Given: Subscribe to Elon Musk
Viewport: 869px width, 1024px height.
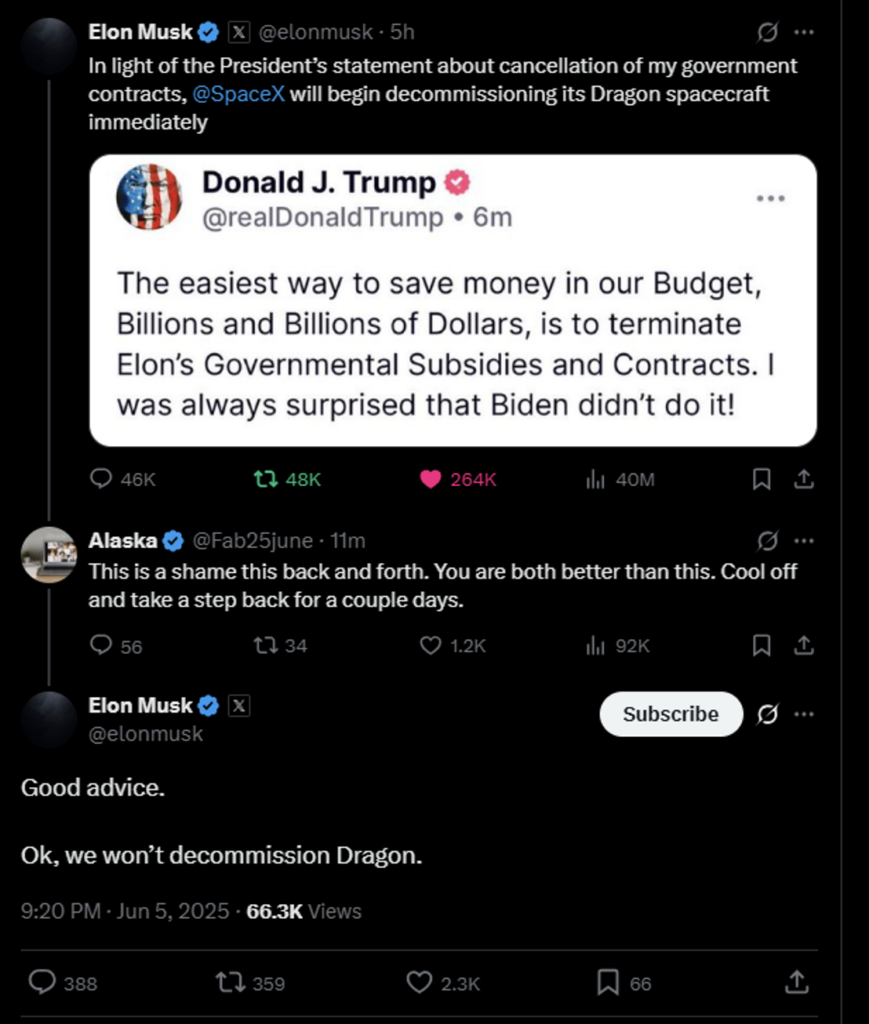Looking at the screenshot, I should pos(670,714).
